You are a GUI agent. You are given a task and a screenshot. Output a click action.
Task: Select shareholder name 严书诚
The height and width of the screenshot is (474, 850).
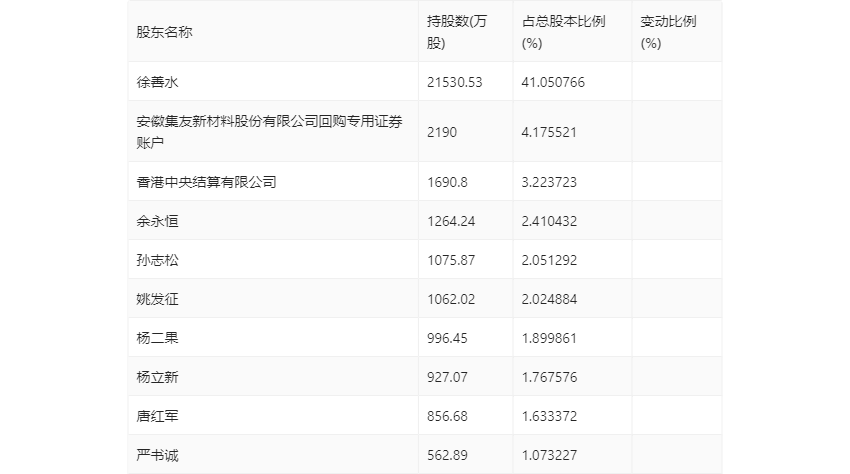point(157,455)
